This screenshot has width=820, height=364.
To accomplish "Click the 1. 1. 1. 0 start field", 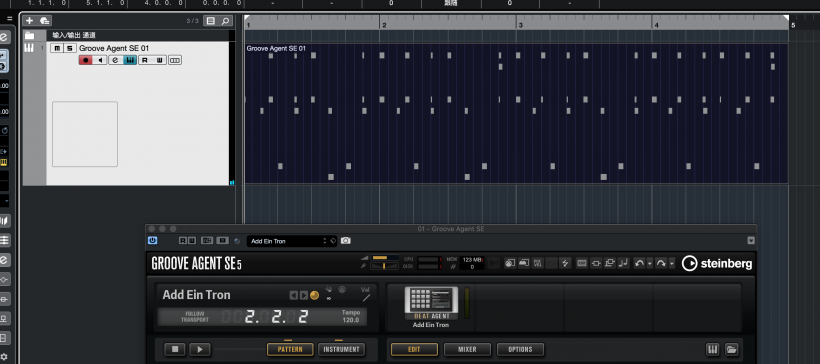I will point(47,3).
